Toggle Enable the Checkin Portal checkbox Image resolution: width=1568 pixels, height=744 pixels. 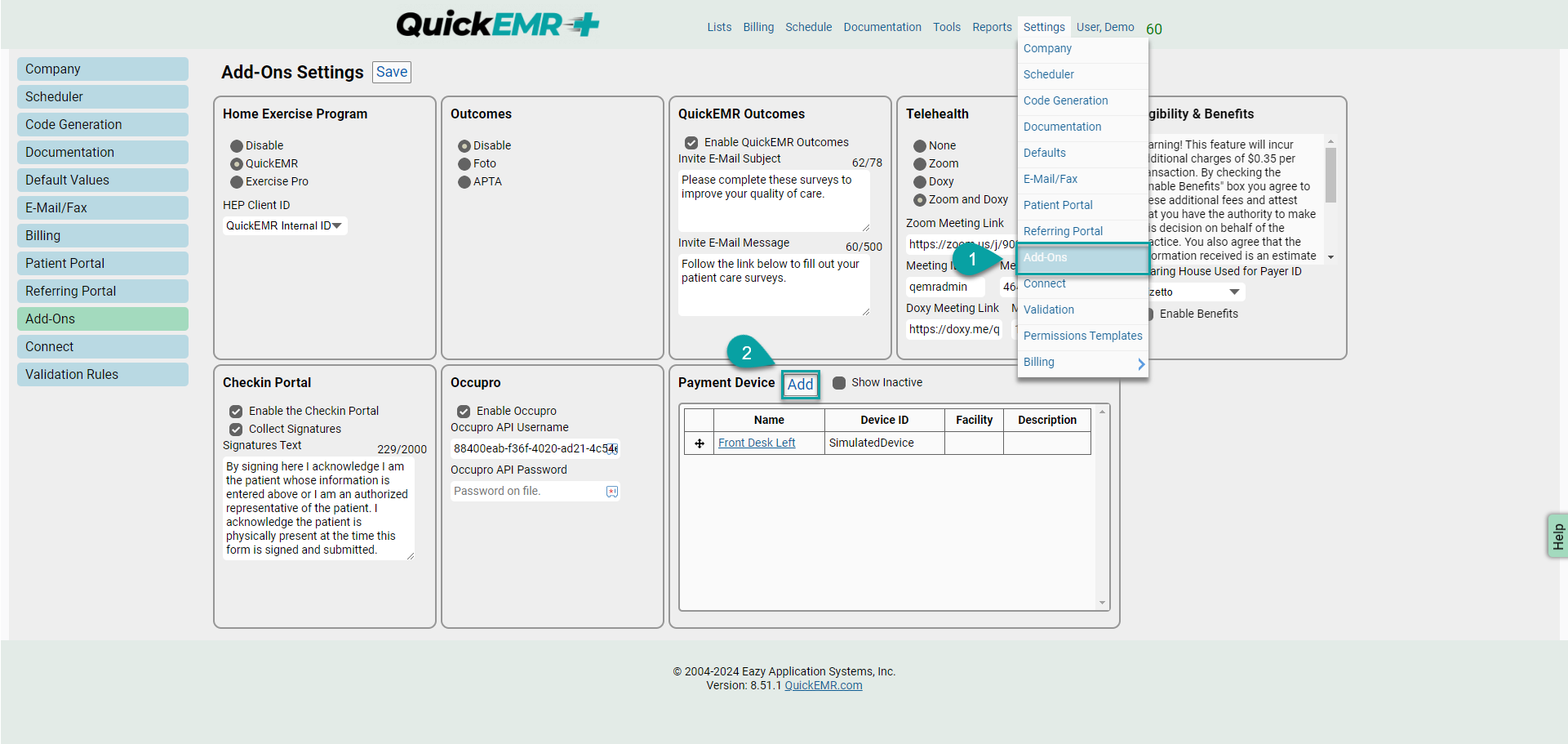point(236,412)
